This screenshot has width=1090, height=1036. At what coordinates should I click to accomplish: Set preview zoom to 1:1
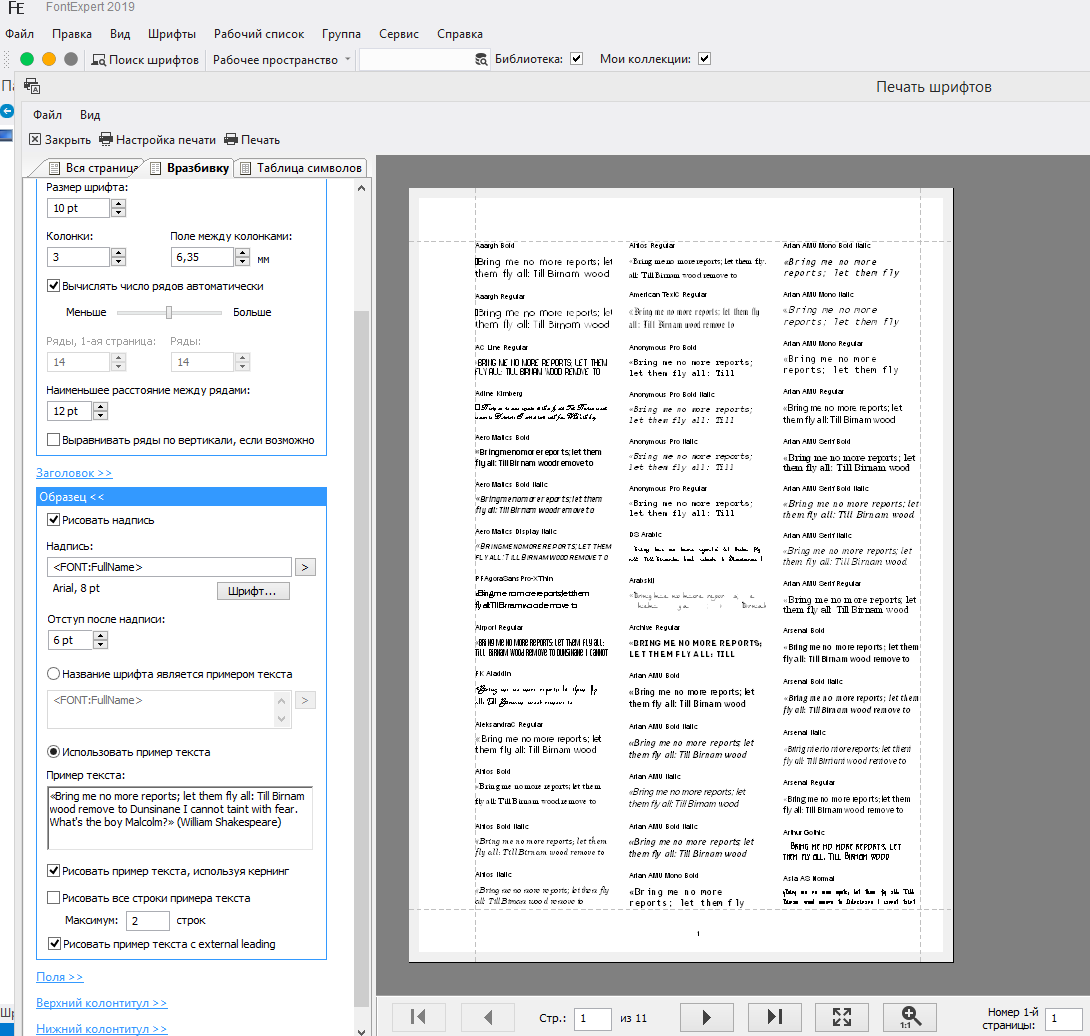910,1016
